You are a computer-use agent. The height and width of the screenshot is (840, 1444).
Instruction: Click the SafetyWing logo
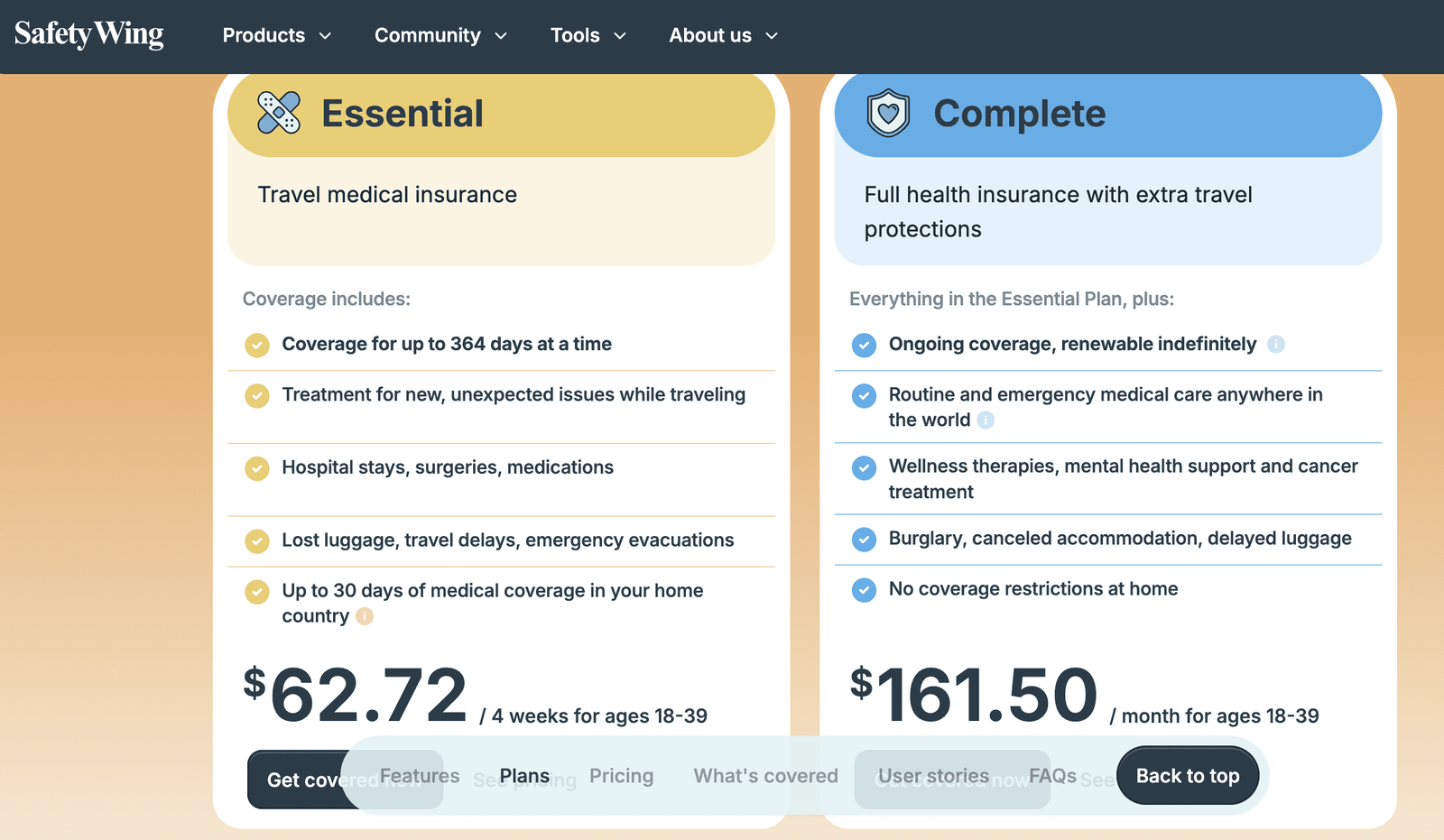pyautogui.click(x=88, y=34)
